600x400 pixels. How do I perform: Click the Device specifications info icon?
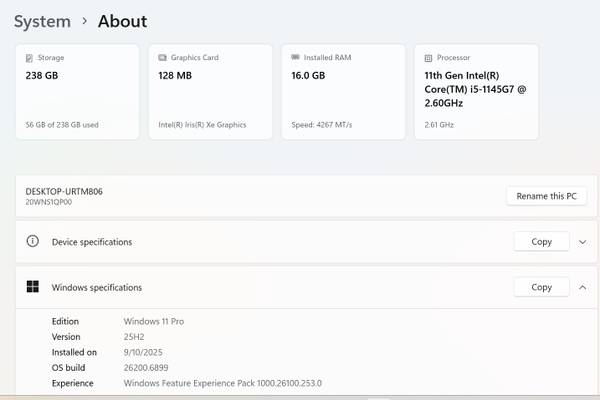(x=33, y=242)
